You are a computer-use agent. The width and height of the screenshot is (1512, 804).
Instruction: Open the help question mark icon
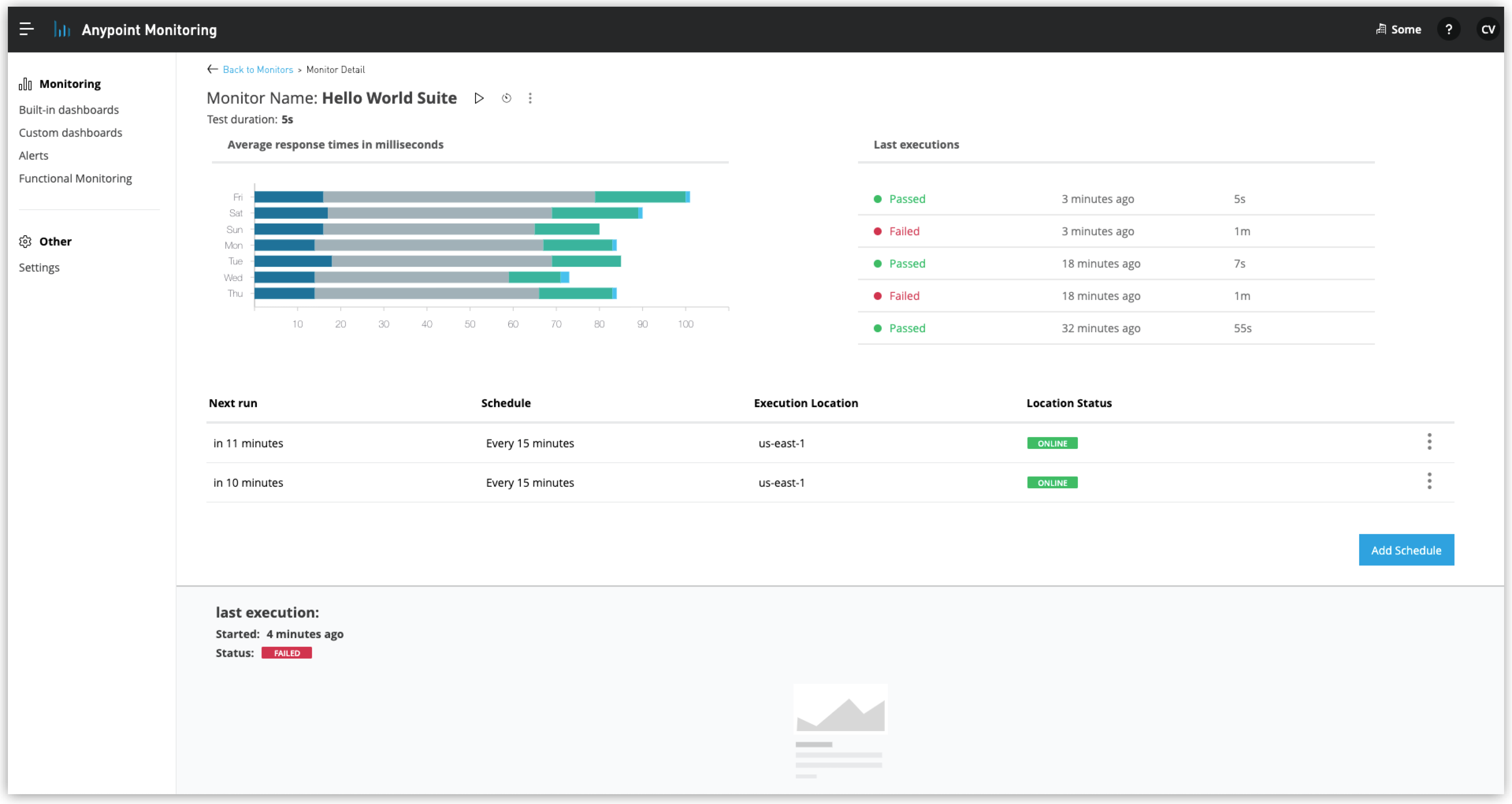[x=1448, y=30]
